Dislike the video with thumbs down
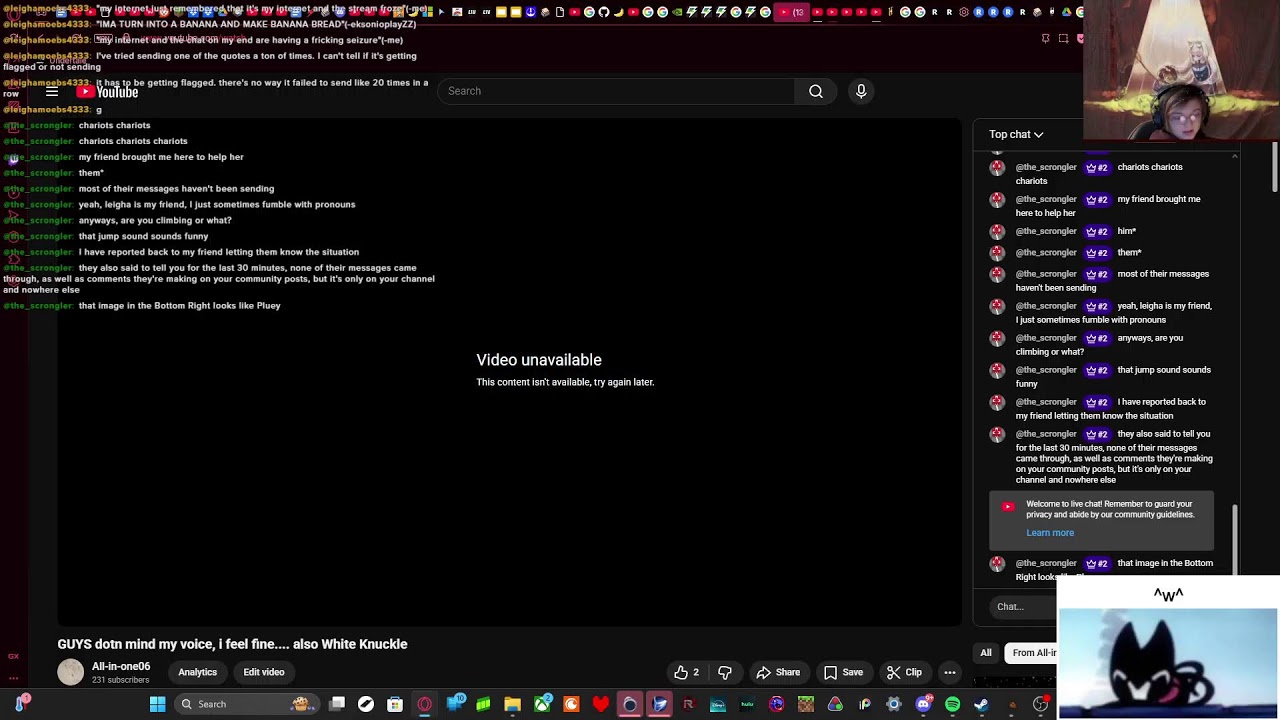This screenshot has width=1280, height=720. pos(725,672)
